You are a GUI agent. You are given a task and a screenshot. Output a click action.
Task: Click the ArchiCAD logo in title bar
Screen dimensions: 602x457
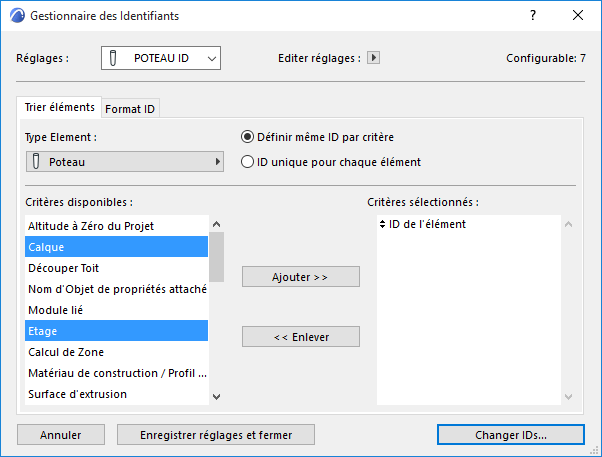(15, 16)
